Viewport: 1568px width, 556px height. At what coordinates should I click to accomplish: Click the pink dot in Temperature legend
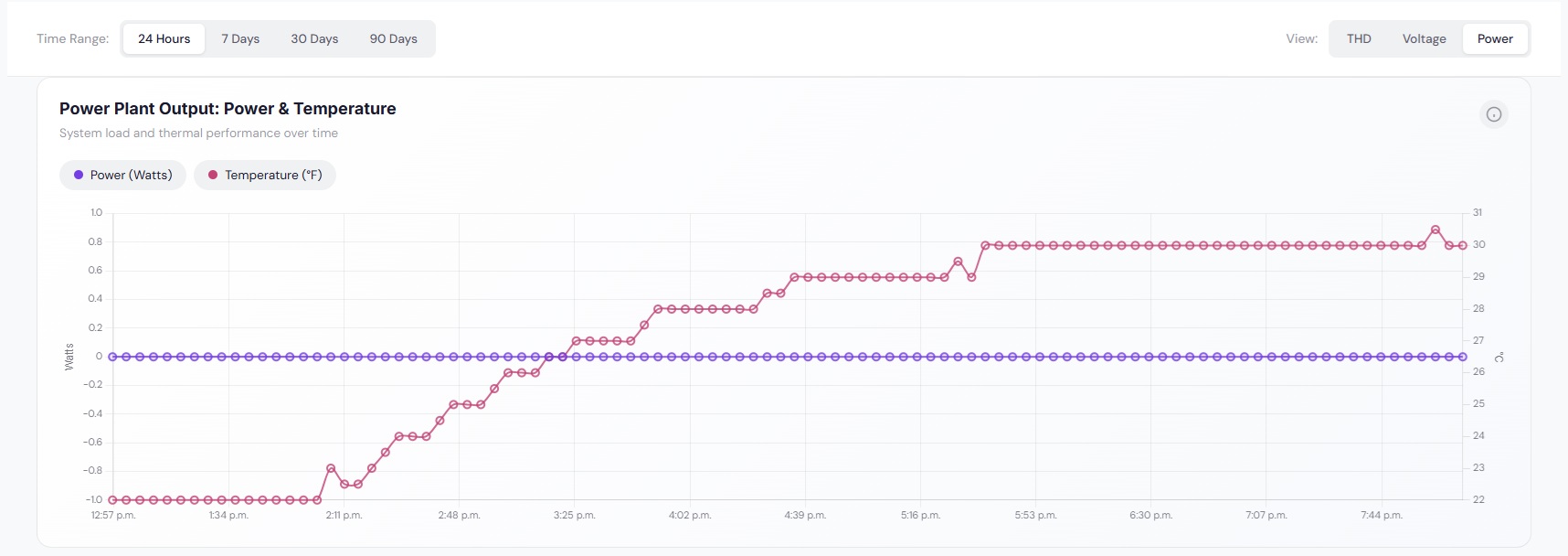[213, 175]
